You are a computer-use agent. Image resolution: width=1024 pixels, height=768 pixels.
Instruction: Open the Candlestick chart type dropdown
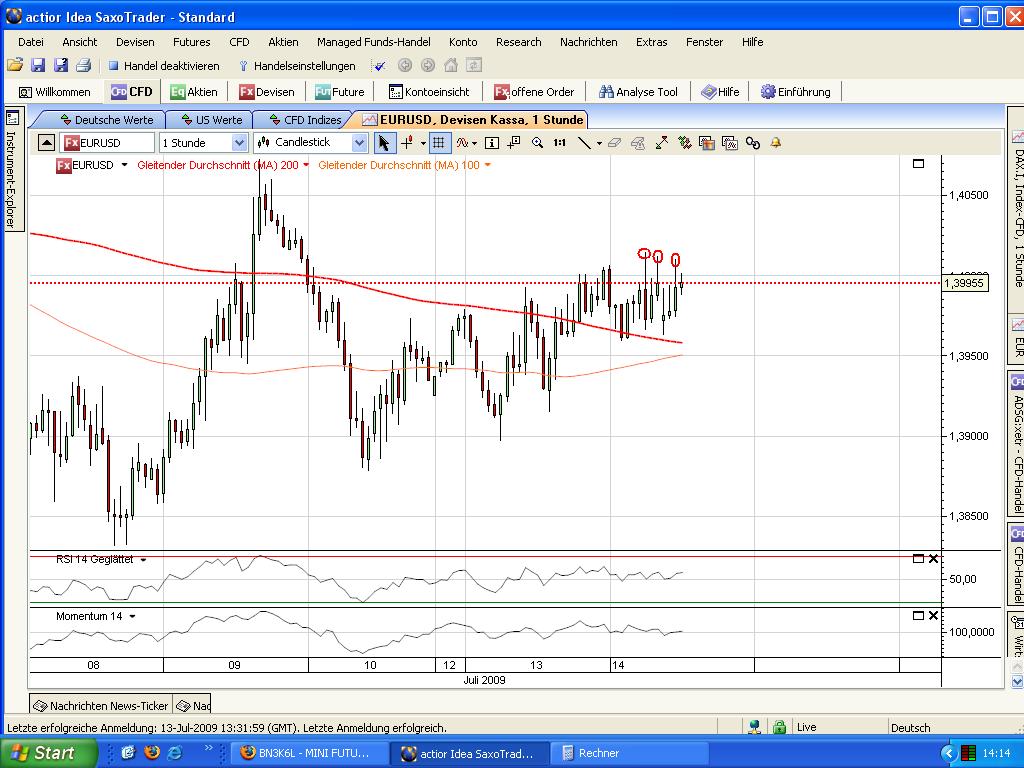[311, 143]
